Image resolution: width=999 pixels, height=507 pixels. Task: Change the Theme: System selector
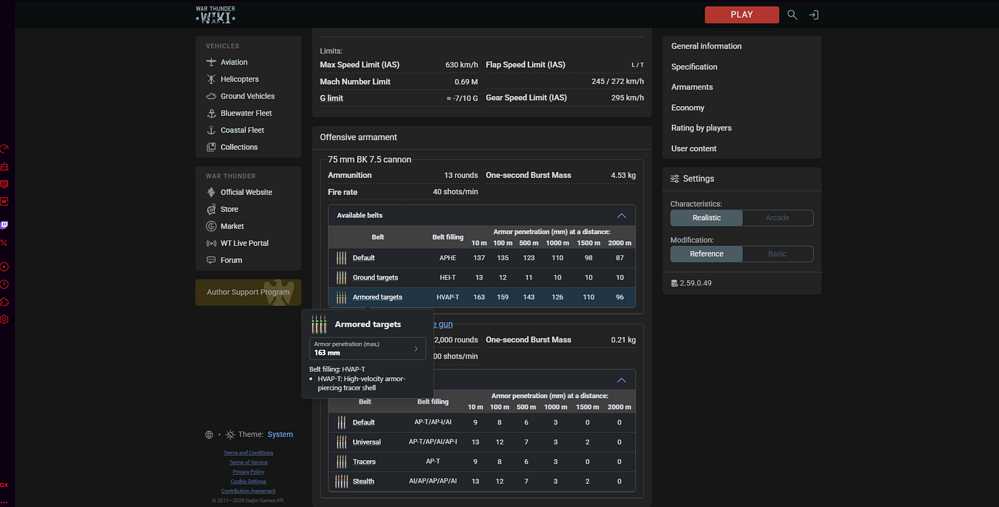[280, 434]
